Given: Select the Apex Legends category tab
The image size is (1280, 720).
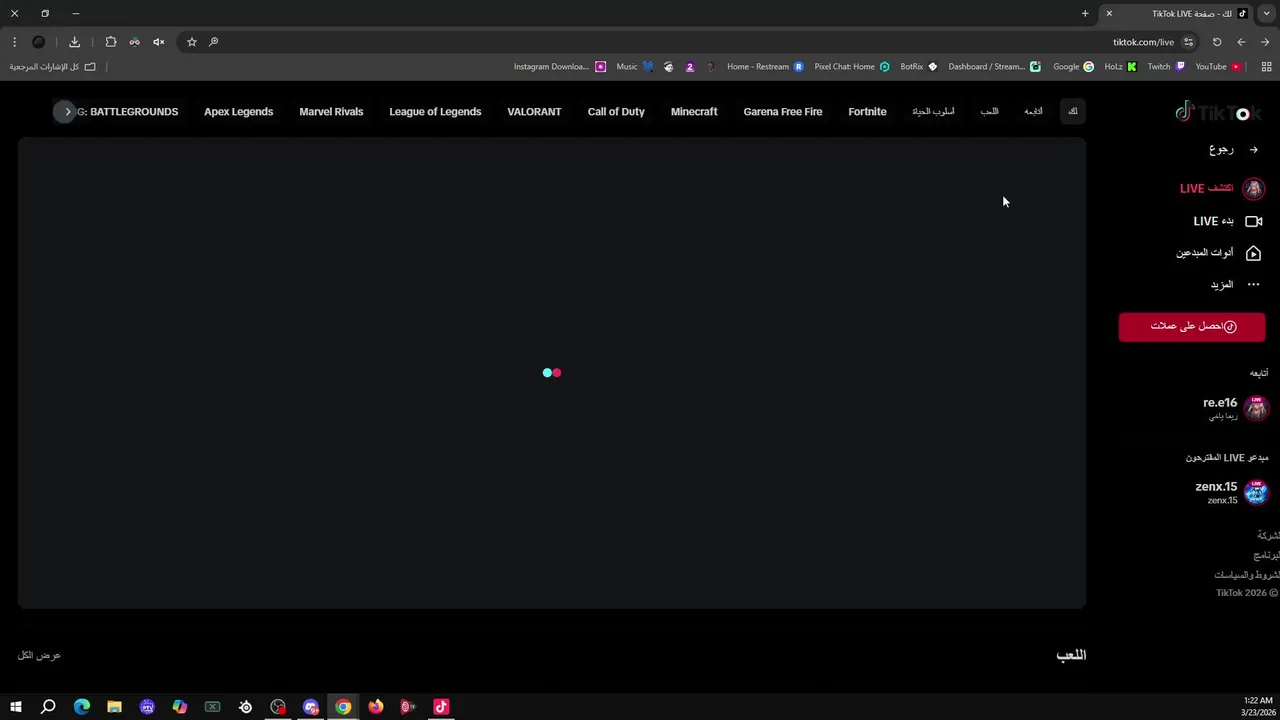Looking at the screenshot, I should click(x=238, y=112).
